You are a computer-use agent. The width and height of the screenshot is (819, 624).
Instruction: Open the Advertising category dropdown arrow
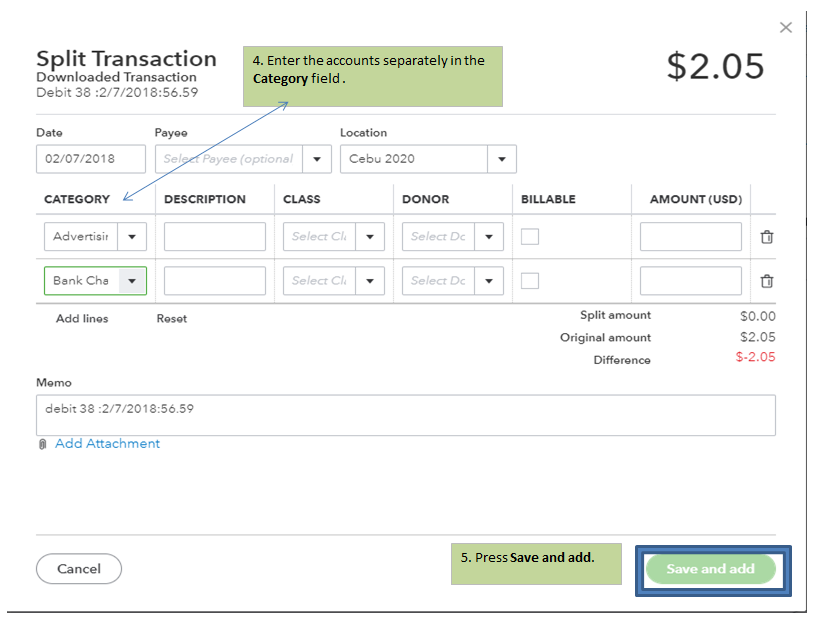coord(133,237)
